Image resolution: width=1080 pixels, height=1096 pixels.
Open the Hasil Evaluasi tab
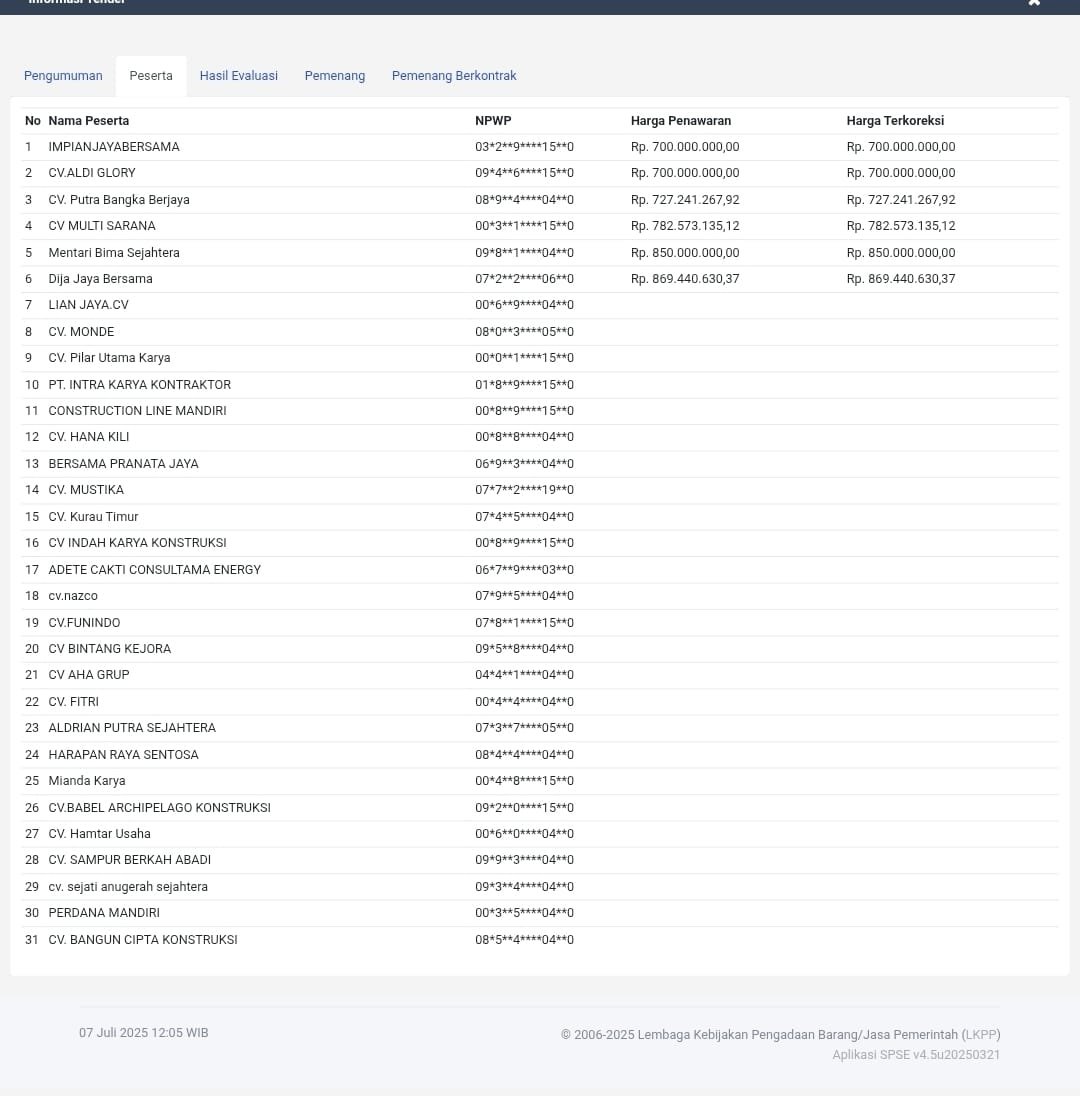[238, 75]
